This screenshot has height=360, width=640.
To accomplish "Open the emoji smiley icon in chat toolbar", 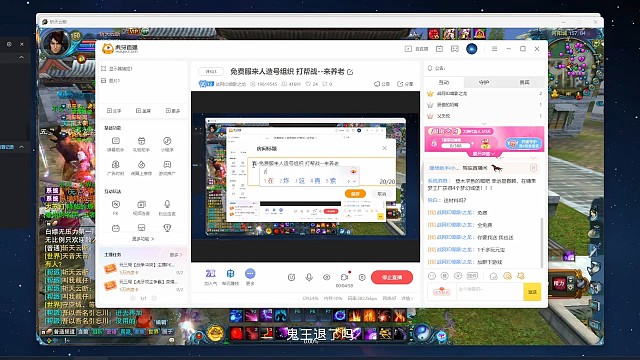I will (432, 276).
